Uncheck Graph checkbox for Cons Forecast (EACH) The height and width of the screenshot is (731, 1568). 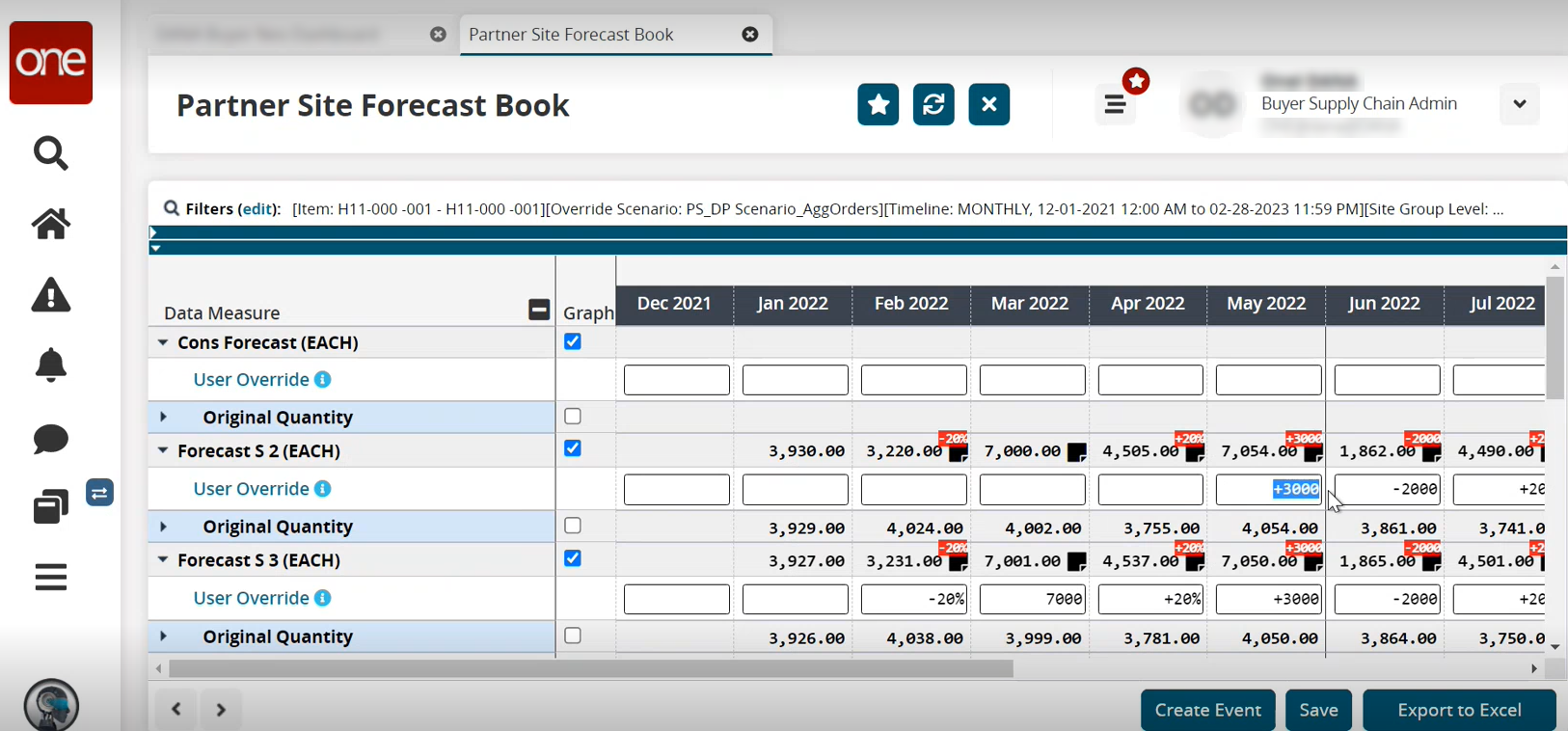573,341
